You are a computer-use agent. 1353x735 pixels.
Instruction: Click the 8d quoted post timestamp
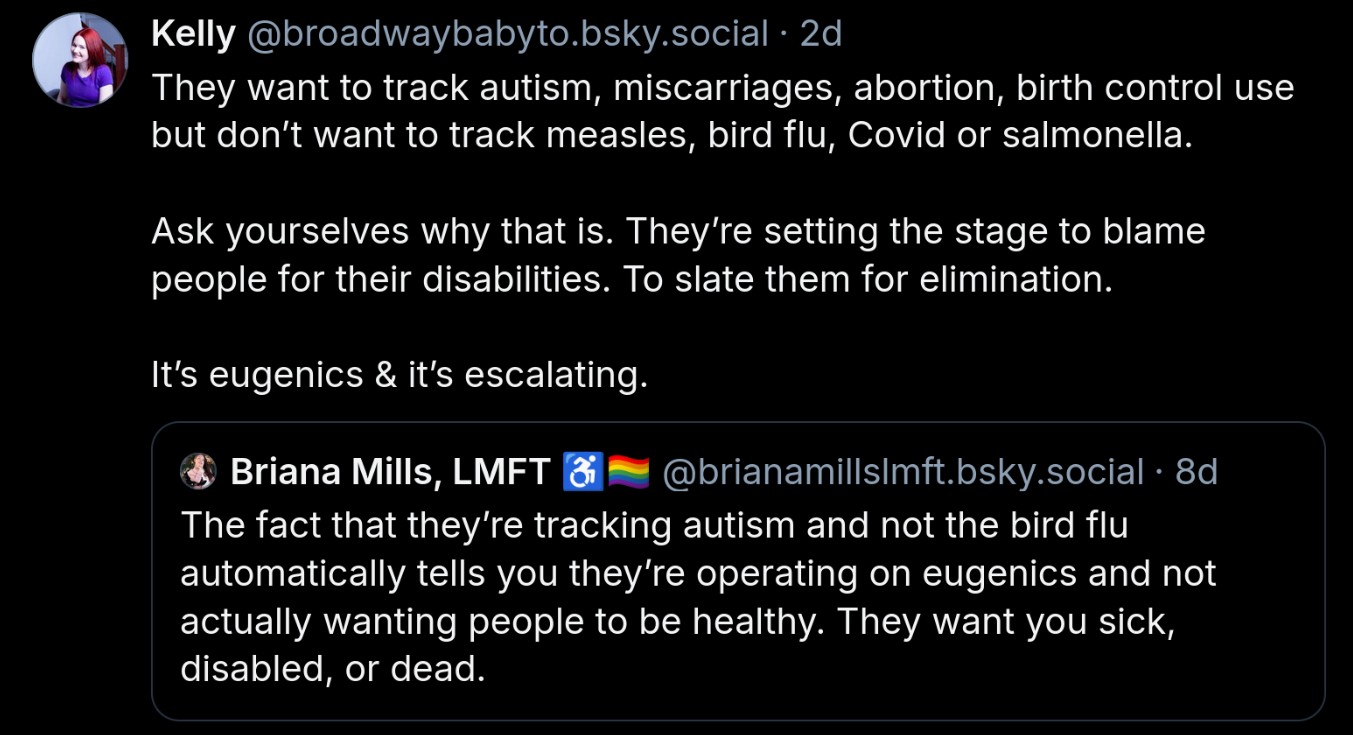pos(1196,471)
